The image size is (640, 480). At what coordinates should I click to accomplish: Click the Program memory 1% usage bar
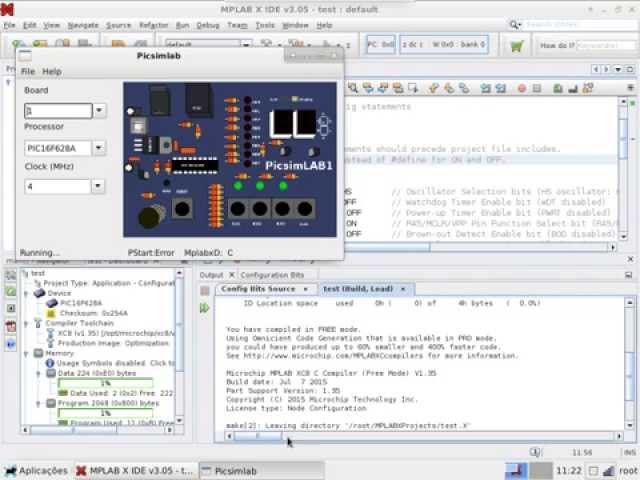[106, 413]
